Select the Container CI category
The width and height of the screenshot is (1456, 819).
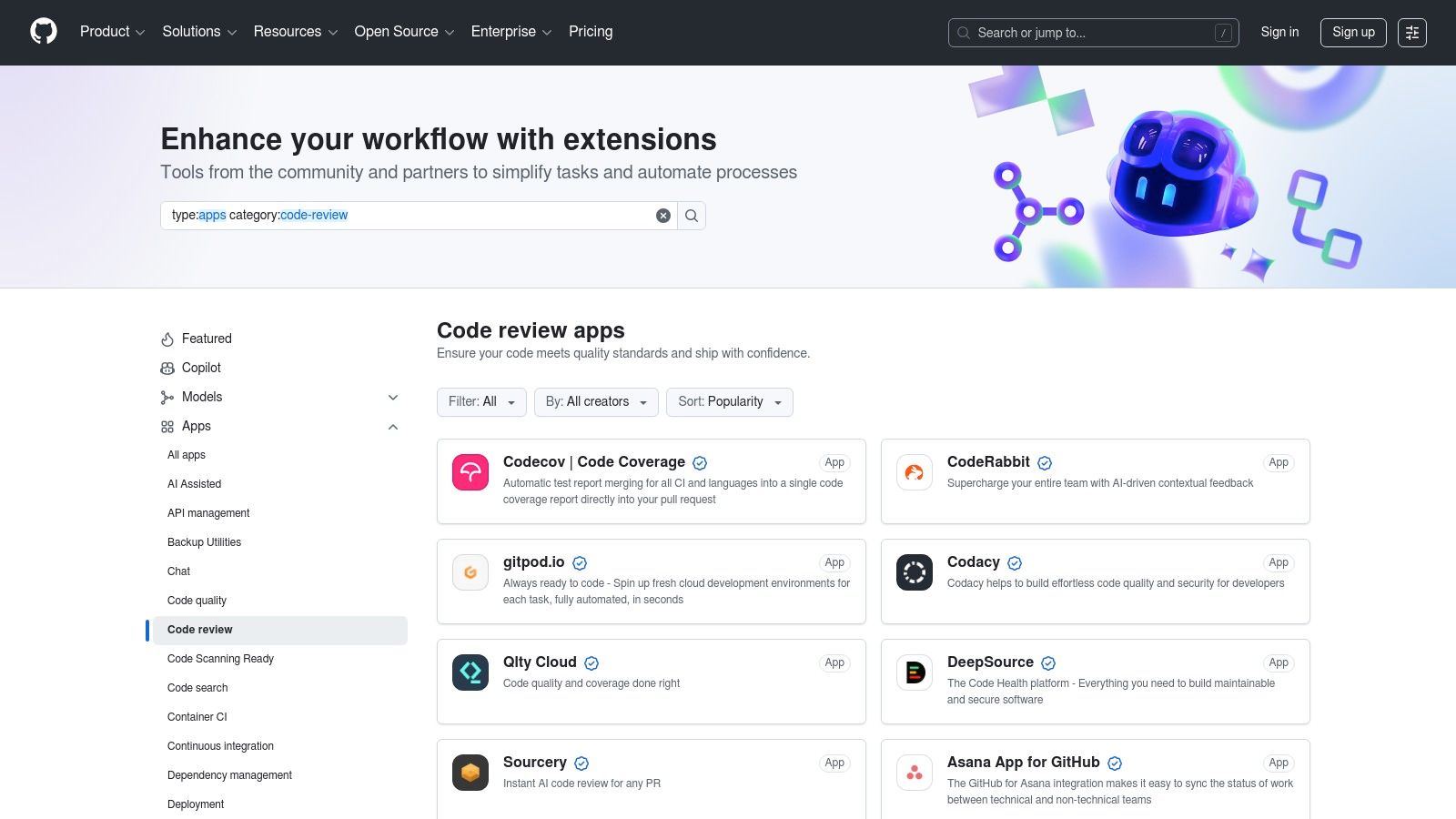coord(280,717)
